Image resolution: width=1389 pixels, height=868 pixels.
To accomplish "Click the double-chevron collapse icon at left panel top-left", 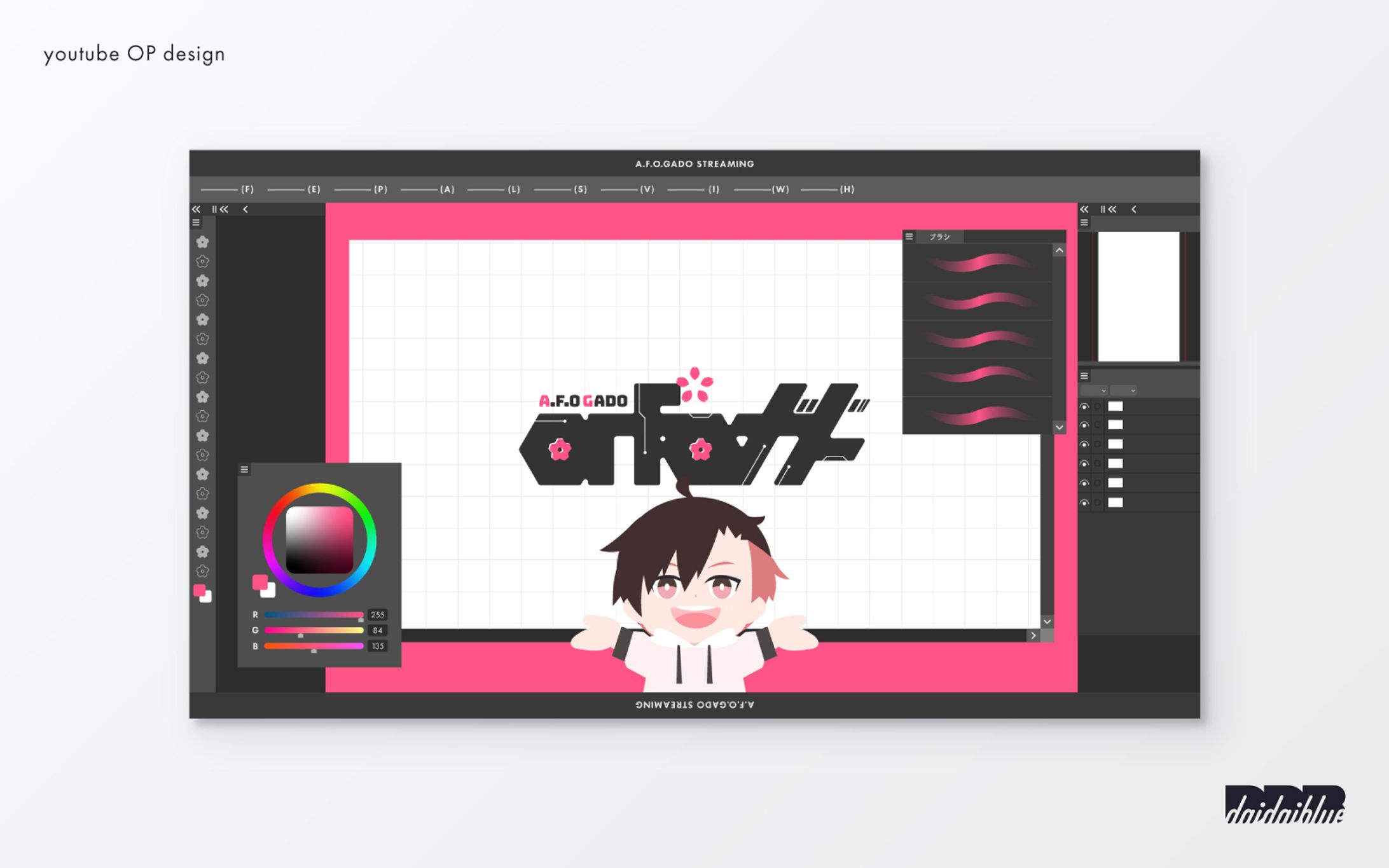I will [196, 209].
